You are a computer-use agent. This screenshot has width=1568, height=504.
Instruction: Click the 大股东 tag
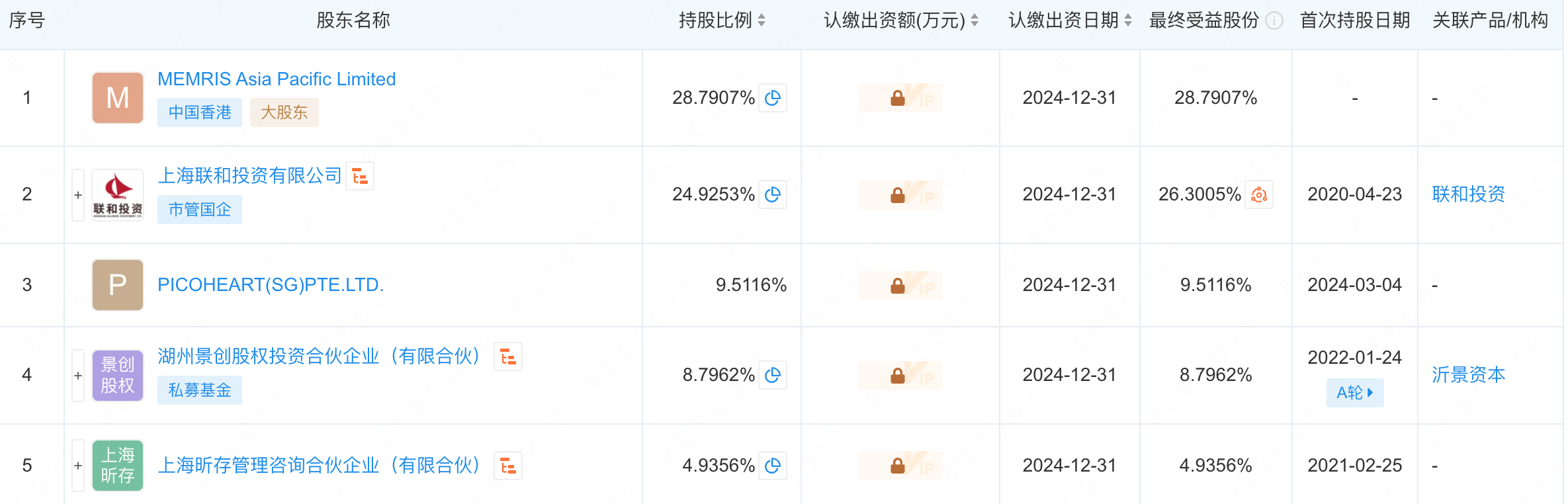[x=284, y=112]
